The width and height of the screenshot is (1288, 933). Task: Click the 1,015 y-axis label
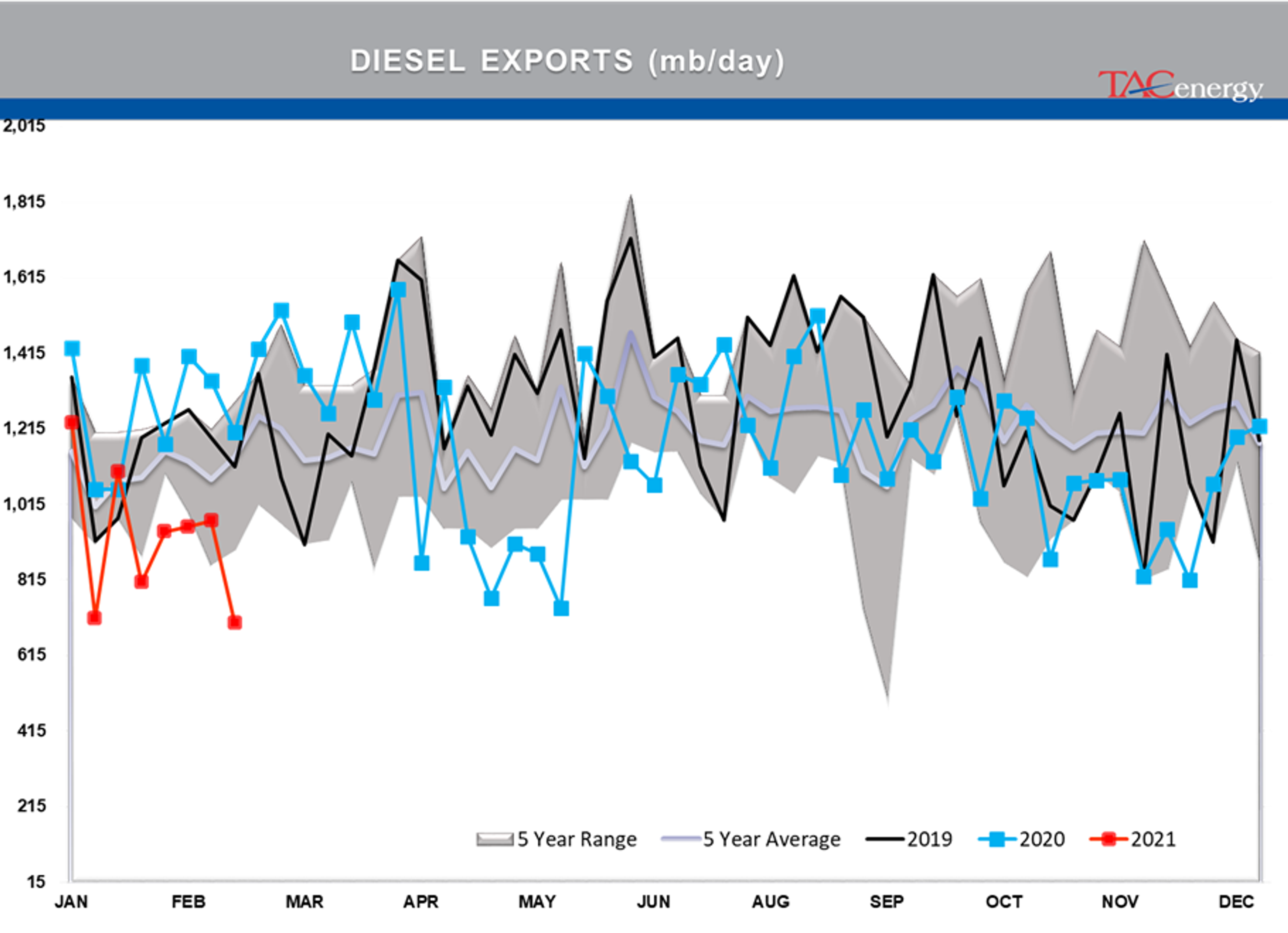point(24,504)
